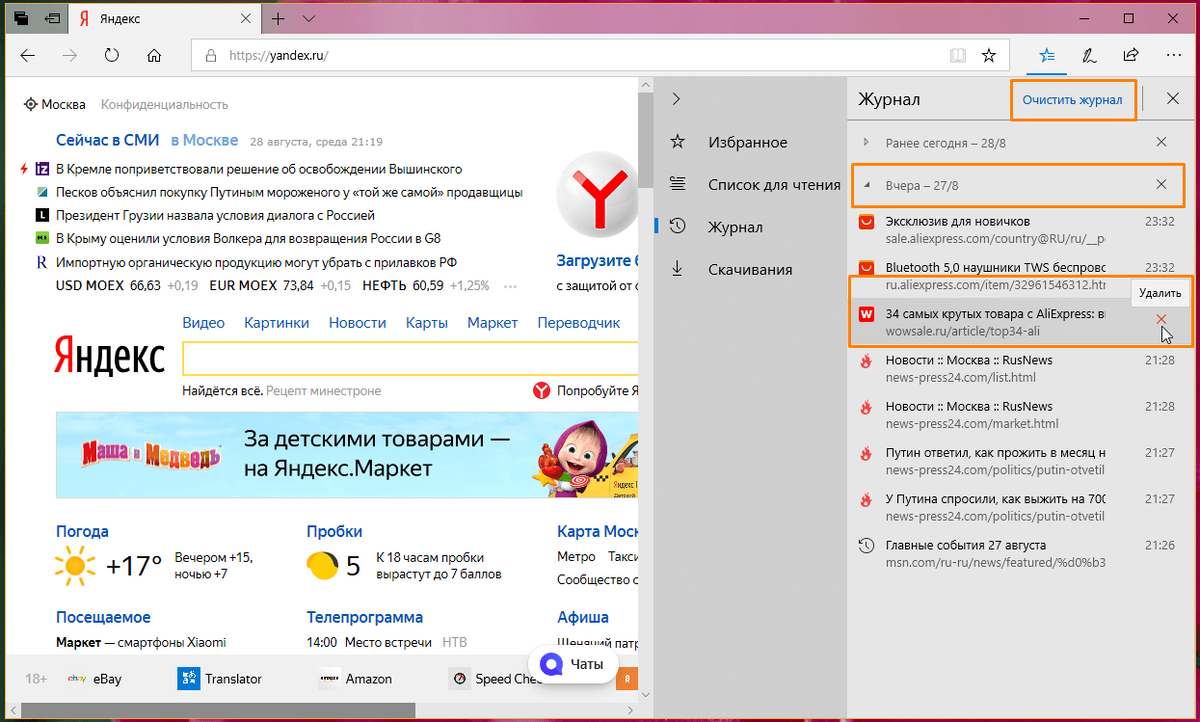Screen dimensions: 1200x722
Task: Add page to favorites star in address bar
Action: coord(989,56)
